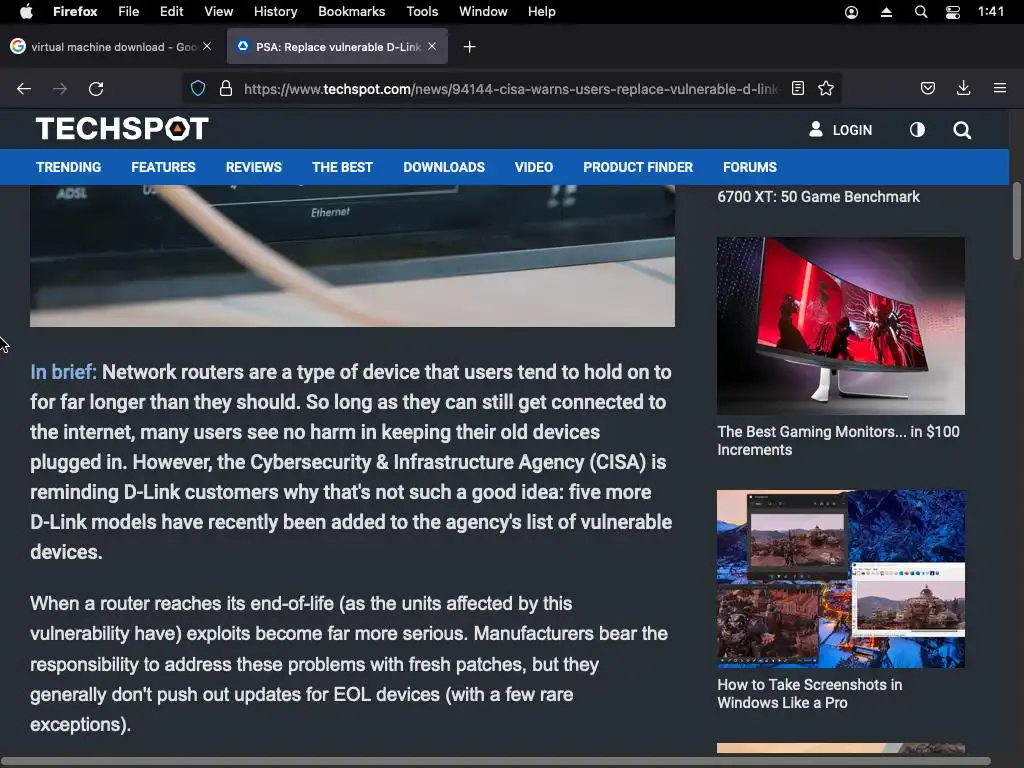Screen dimensions: 1024x768
Task: Open the tracking protection shield
Action: [x=198, y=88]
